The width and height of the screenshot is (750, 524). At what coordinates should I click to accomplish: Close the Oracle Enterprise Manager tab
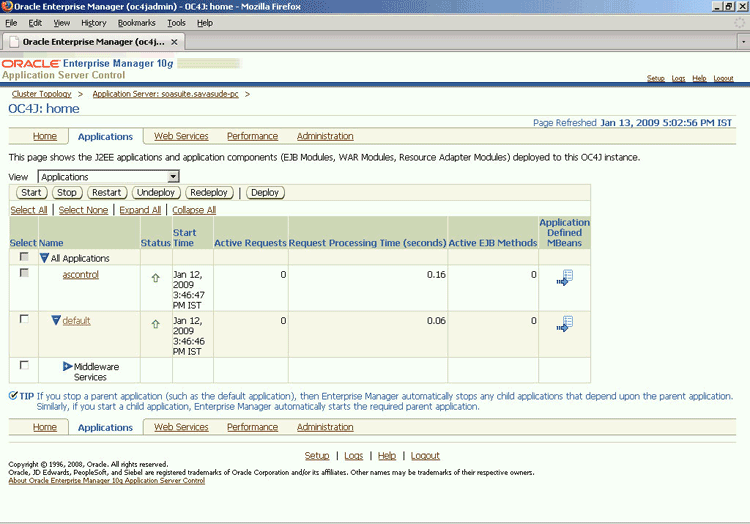(175, 42)
